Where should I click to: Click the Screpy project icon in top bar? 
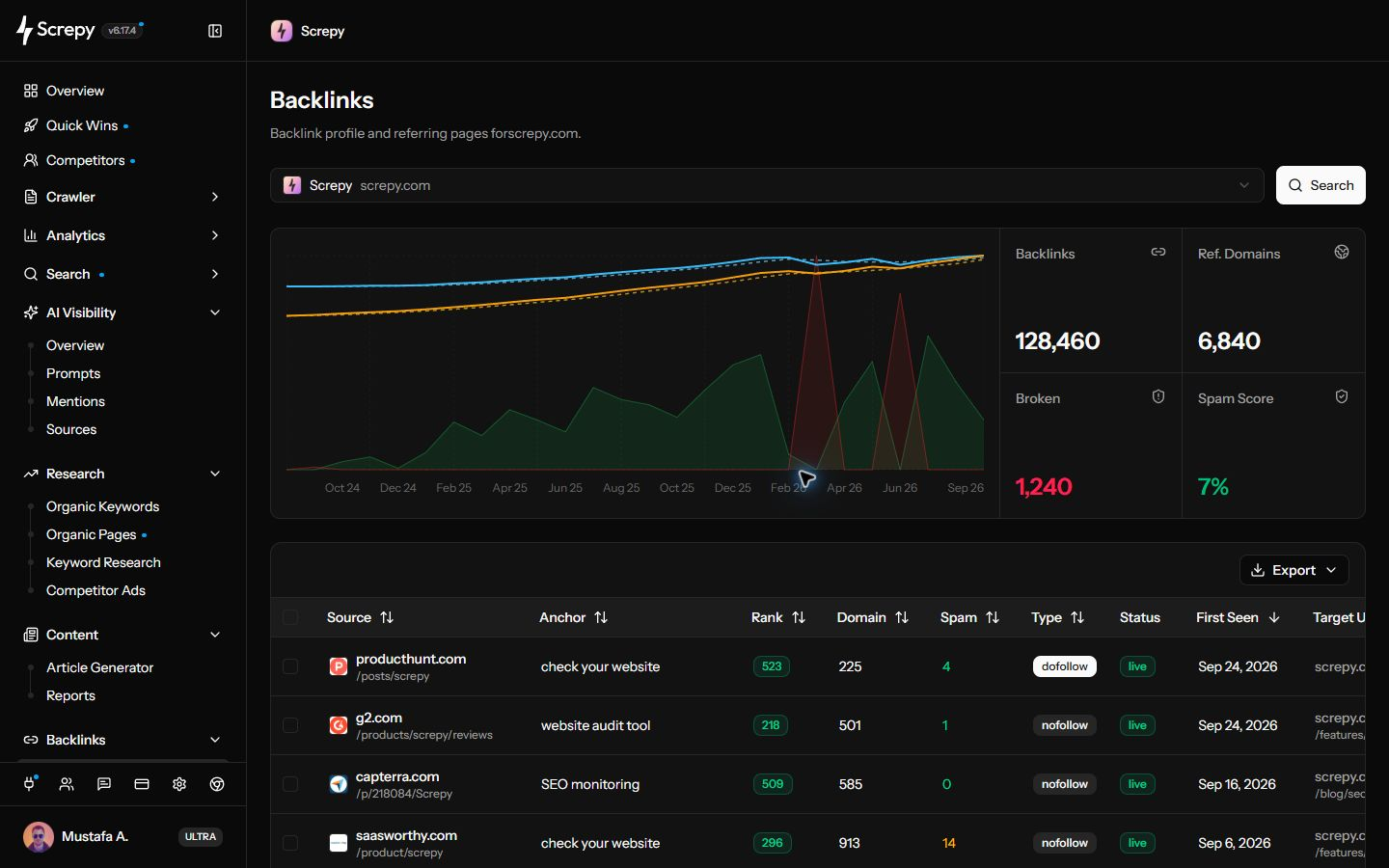coord(282,31)
